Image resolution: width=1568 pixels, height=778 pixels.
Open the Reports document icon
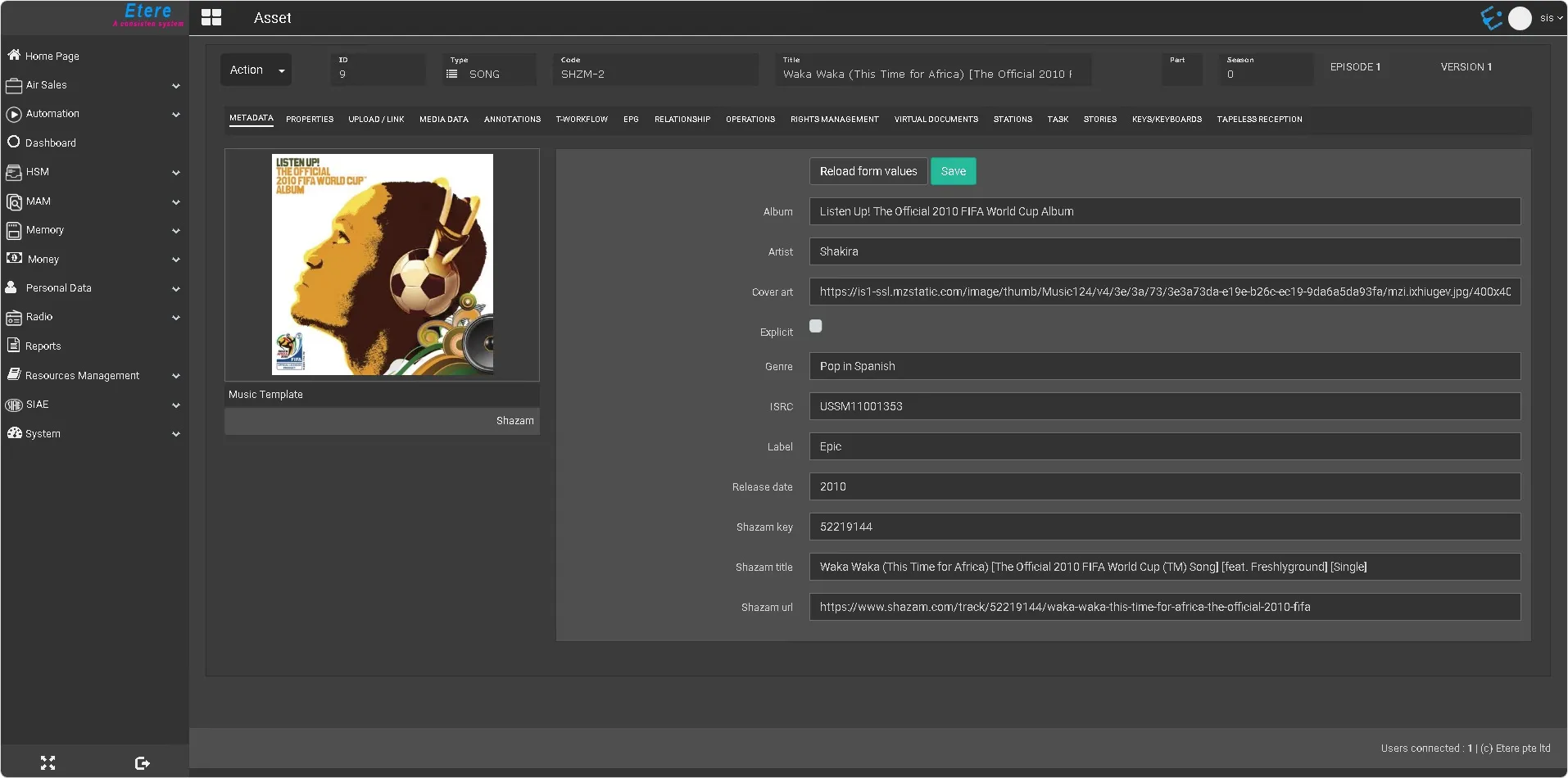[14, 346]
